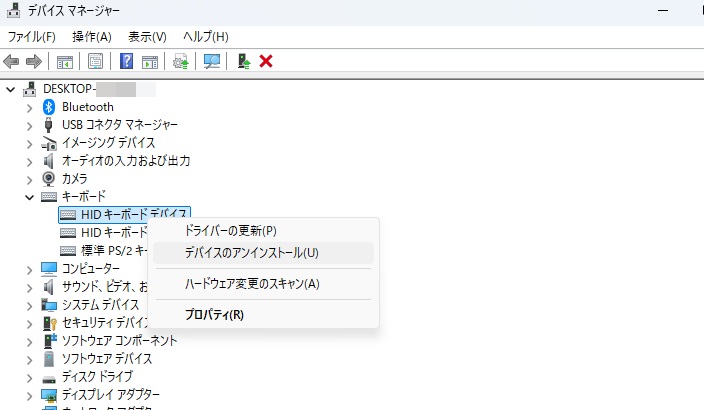Toggle the console tree pane icon
The width and height of the screenshot is (704, 410).
pos(65,62)
